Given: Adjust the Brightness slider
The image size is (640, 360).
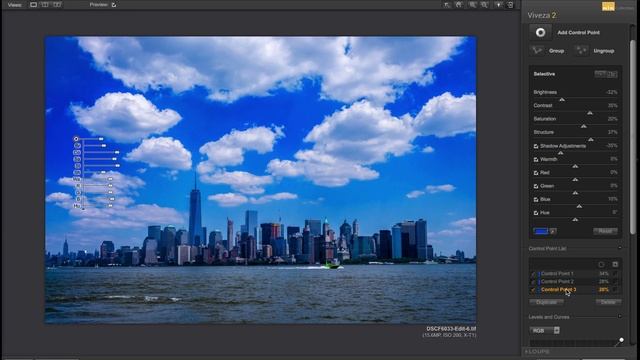Looking at the screenshot, I should pos(562,99).
